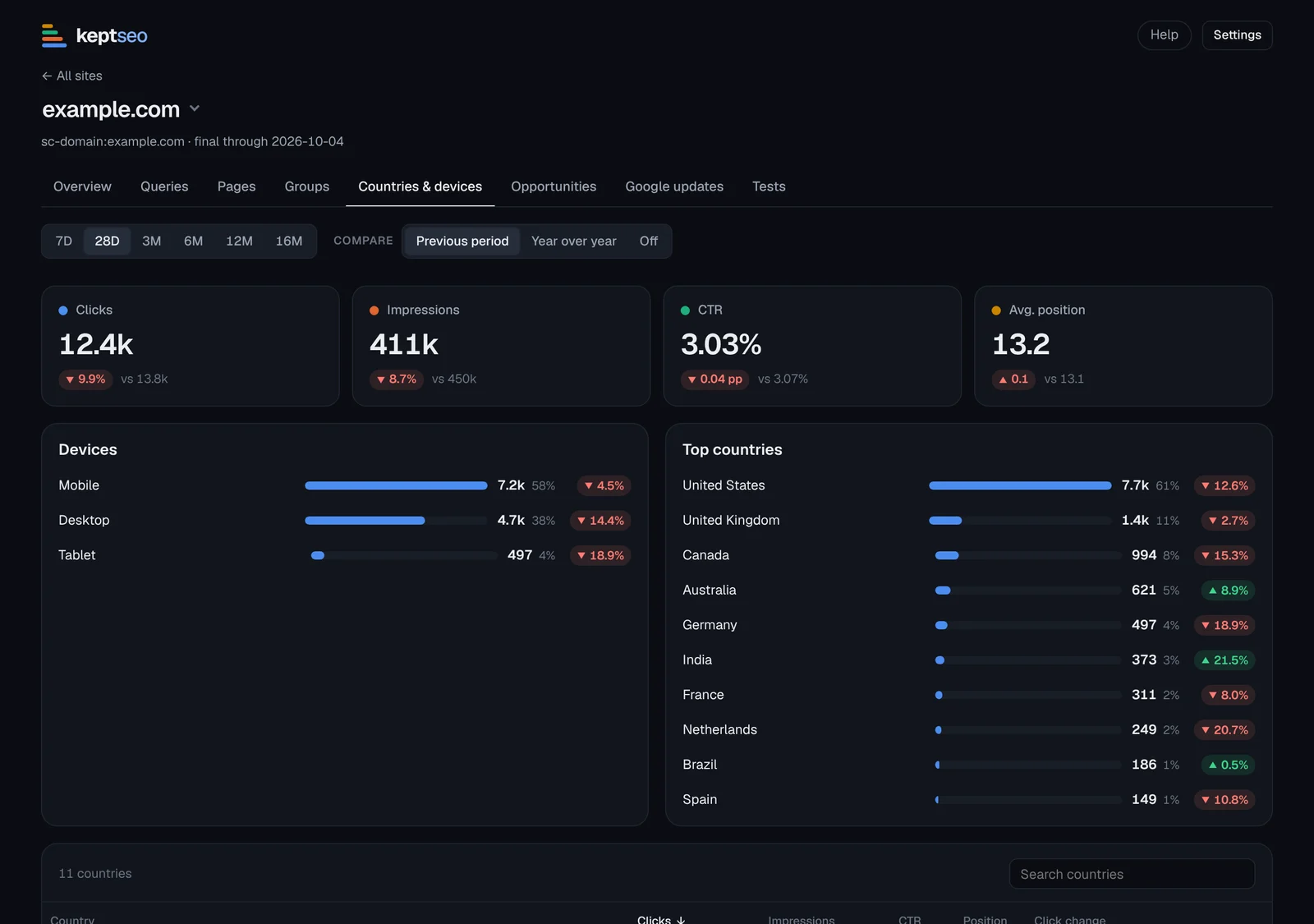
Task: Click the Canada country row
Action: click(969, 555)
